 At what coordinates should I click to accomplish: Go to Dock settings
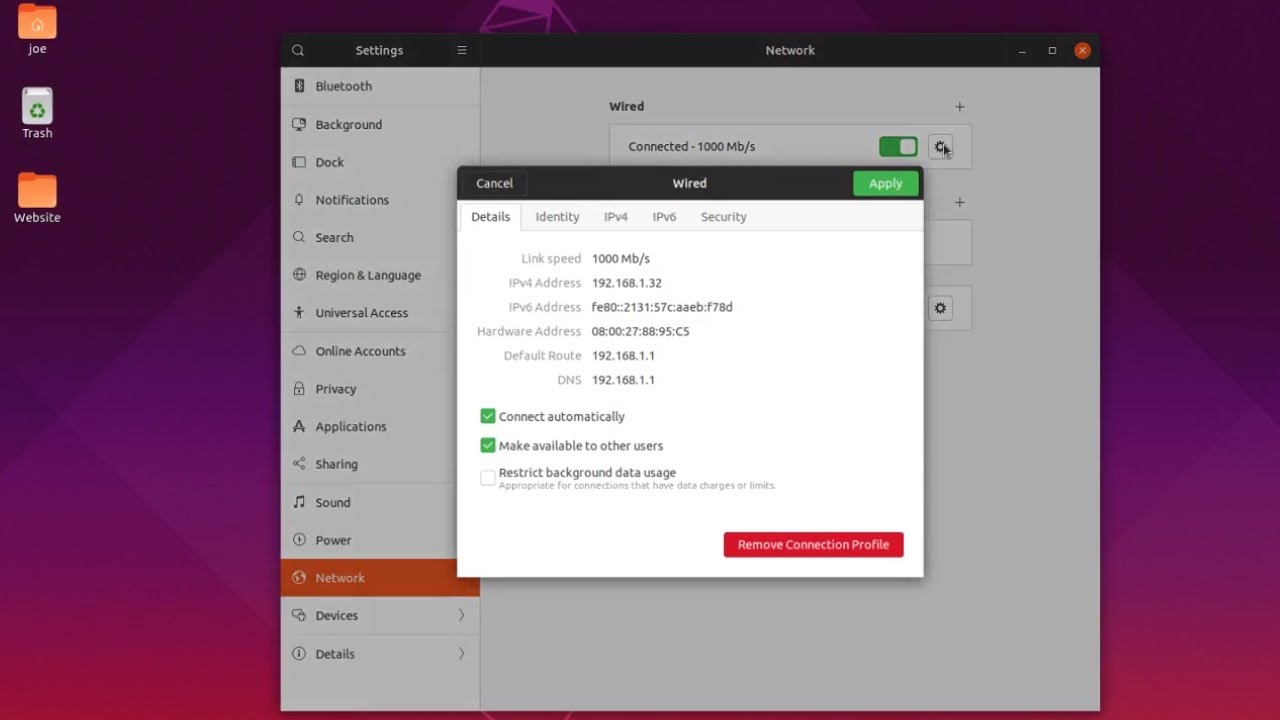(380, 162)
